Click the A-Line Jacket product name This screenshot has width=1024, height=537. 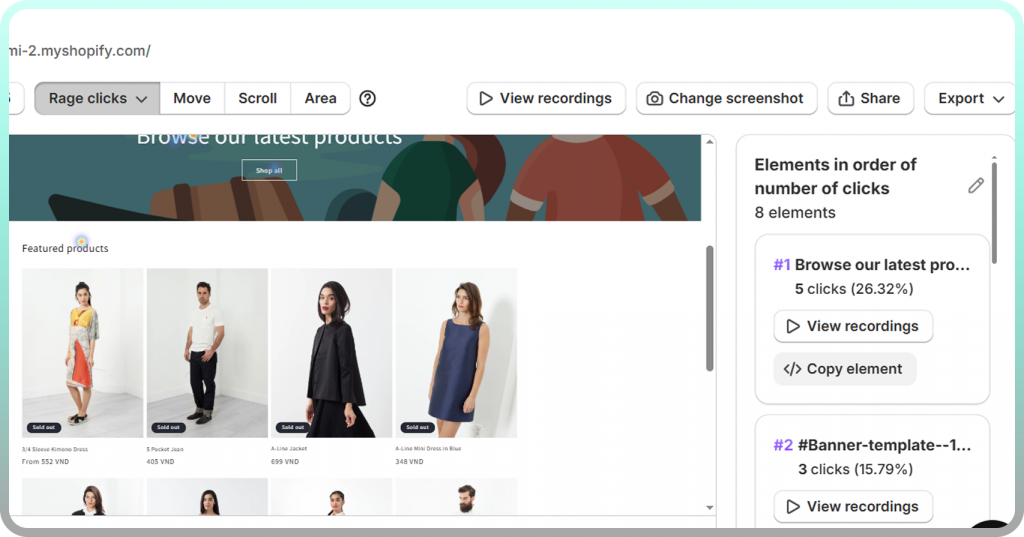coord(290,450)
